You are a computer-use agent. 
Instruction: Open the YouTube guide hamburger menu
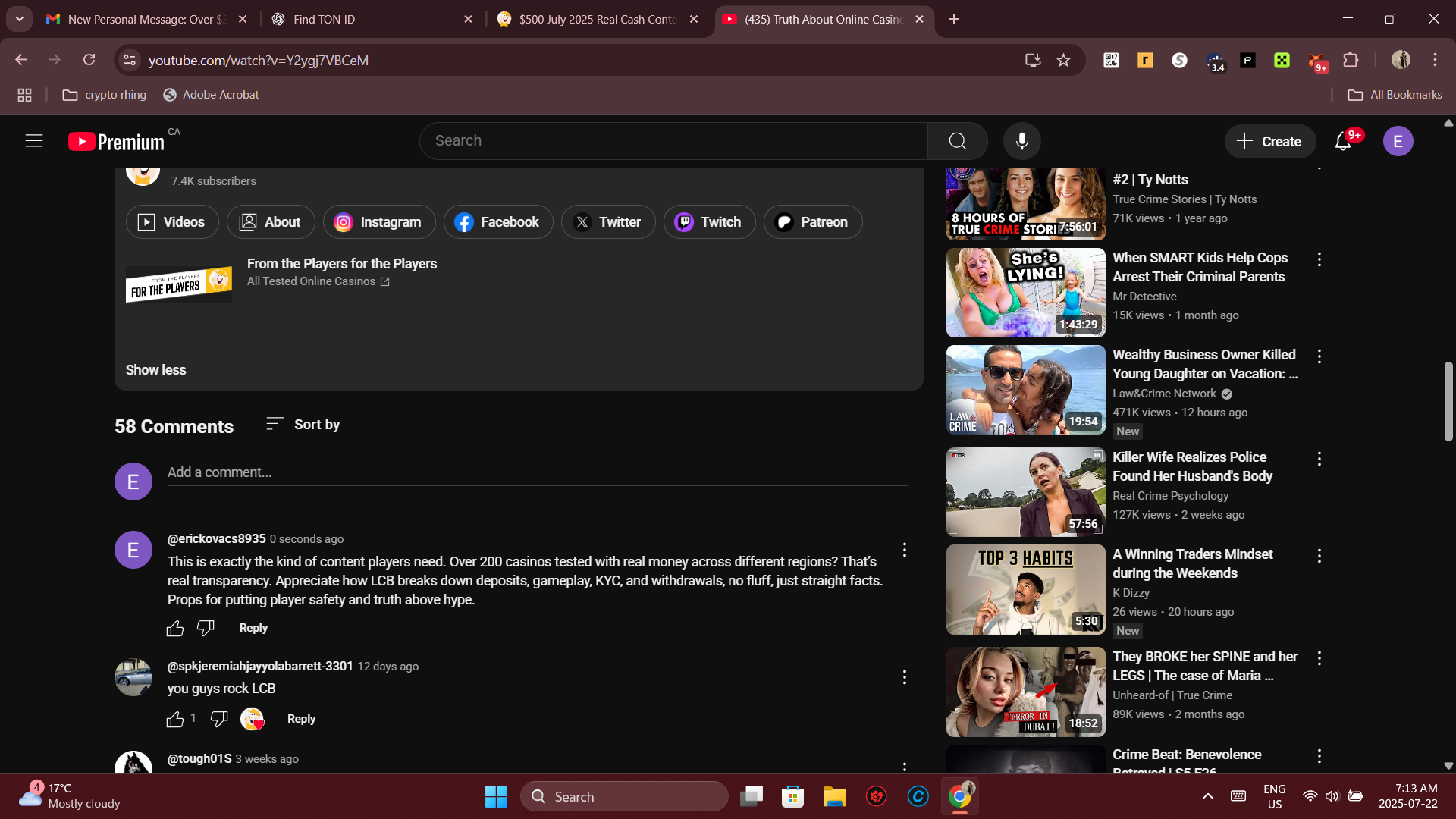[x=34, y=141]
